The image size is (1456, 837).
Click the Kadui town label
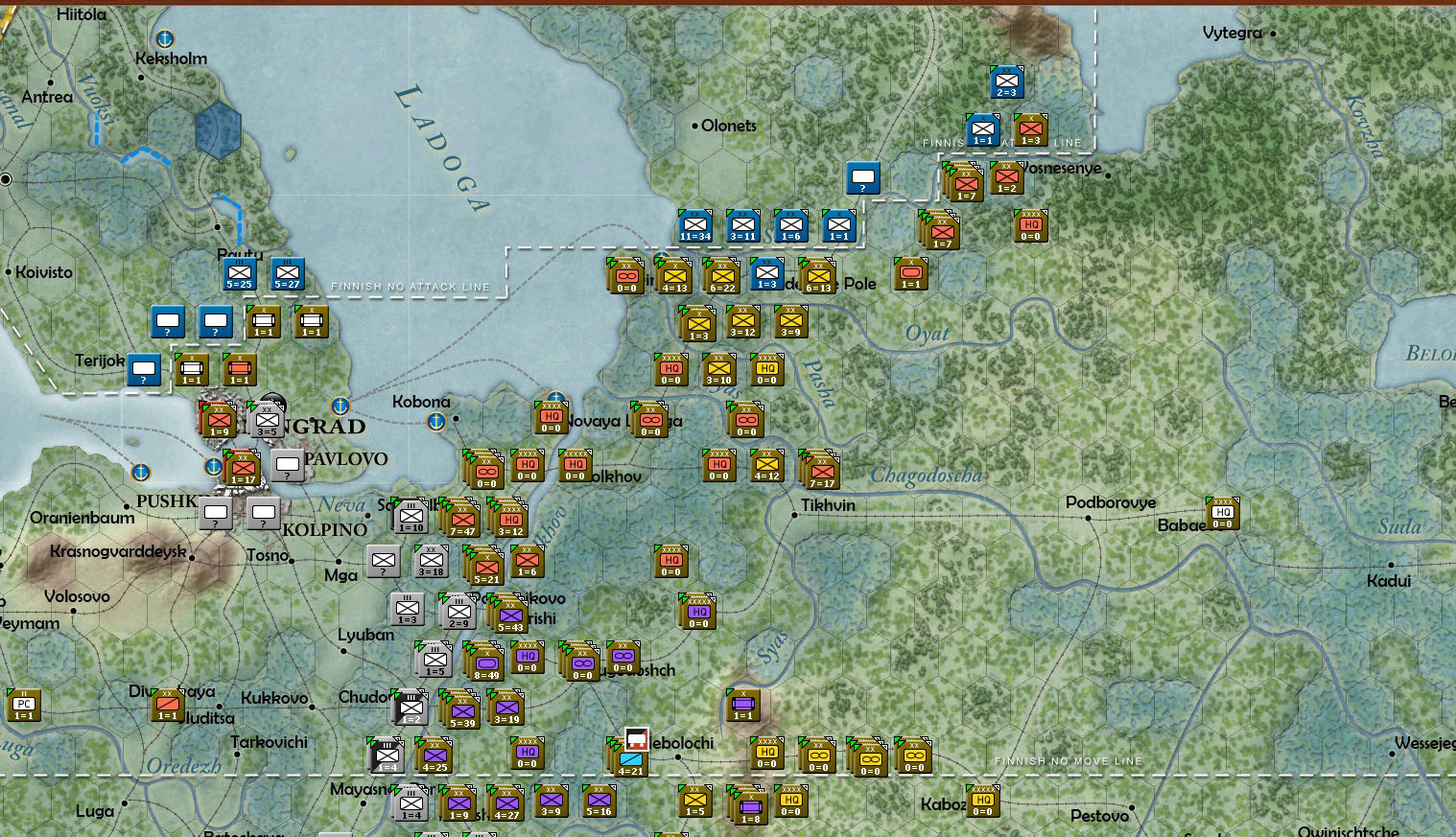pyautogui.click(x=1389, y=581)
